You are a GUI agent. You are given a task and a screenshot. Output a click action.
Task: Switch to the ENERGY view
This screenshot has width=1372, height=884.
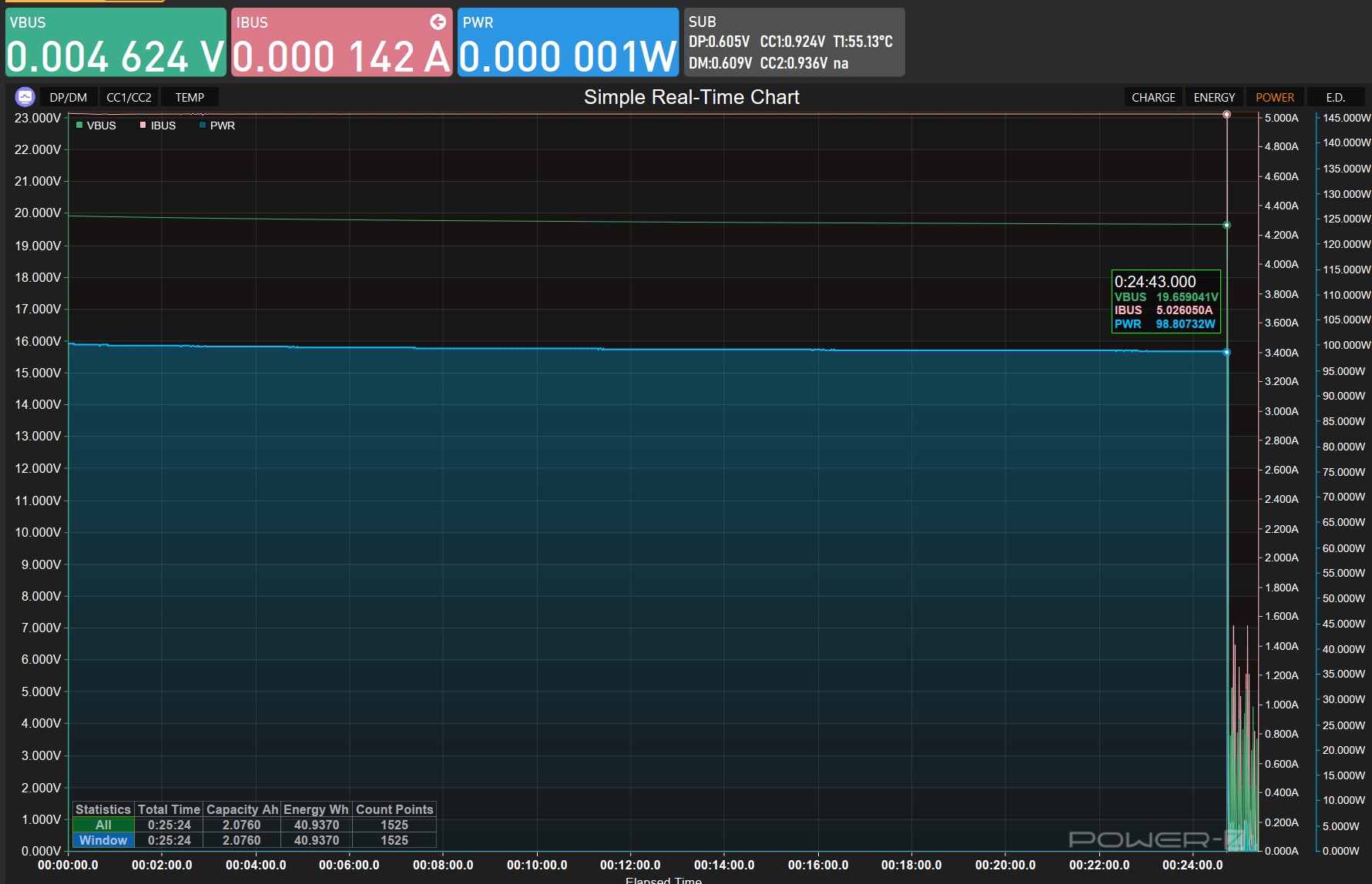pos(1213,98)
